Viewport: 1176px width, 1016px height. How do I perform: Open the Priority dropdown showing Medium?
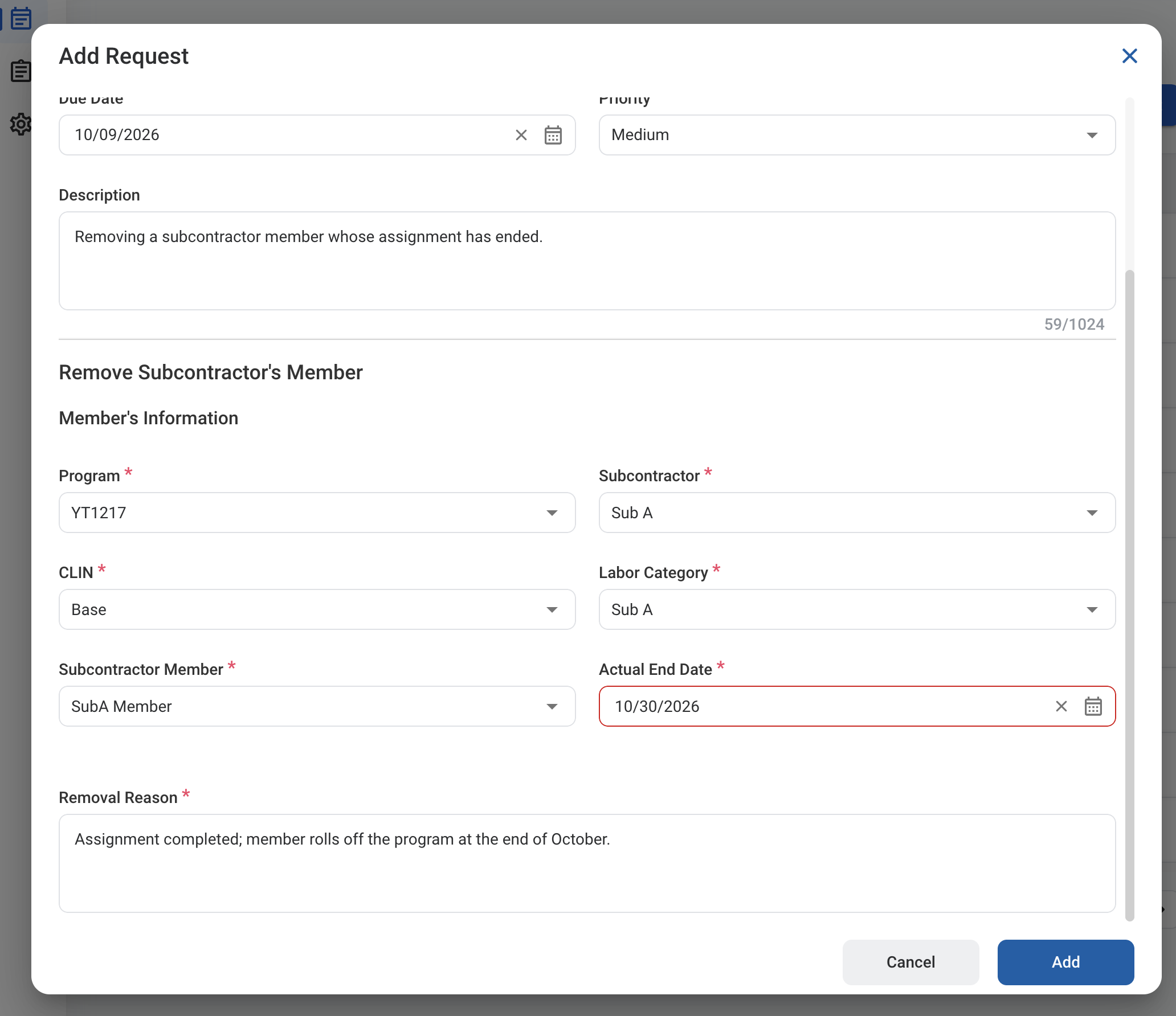point(857,135)
